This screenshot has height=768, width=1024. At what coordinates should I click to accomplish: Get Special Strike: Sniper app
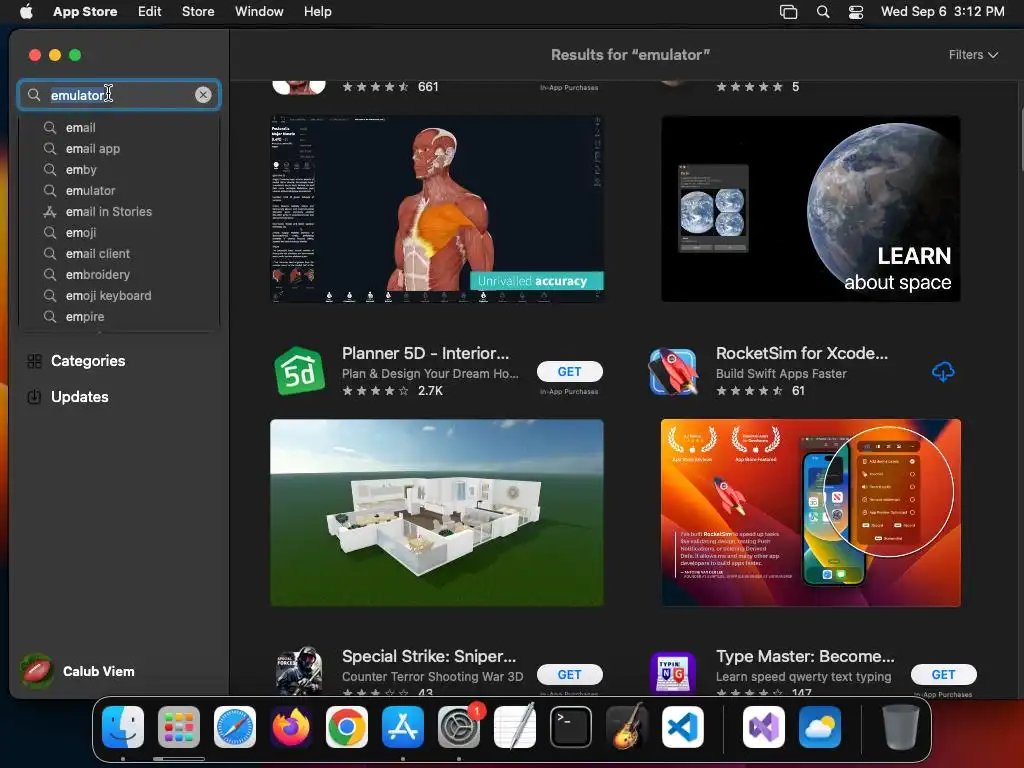[x=569, y=674]
